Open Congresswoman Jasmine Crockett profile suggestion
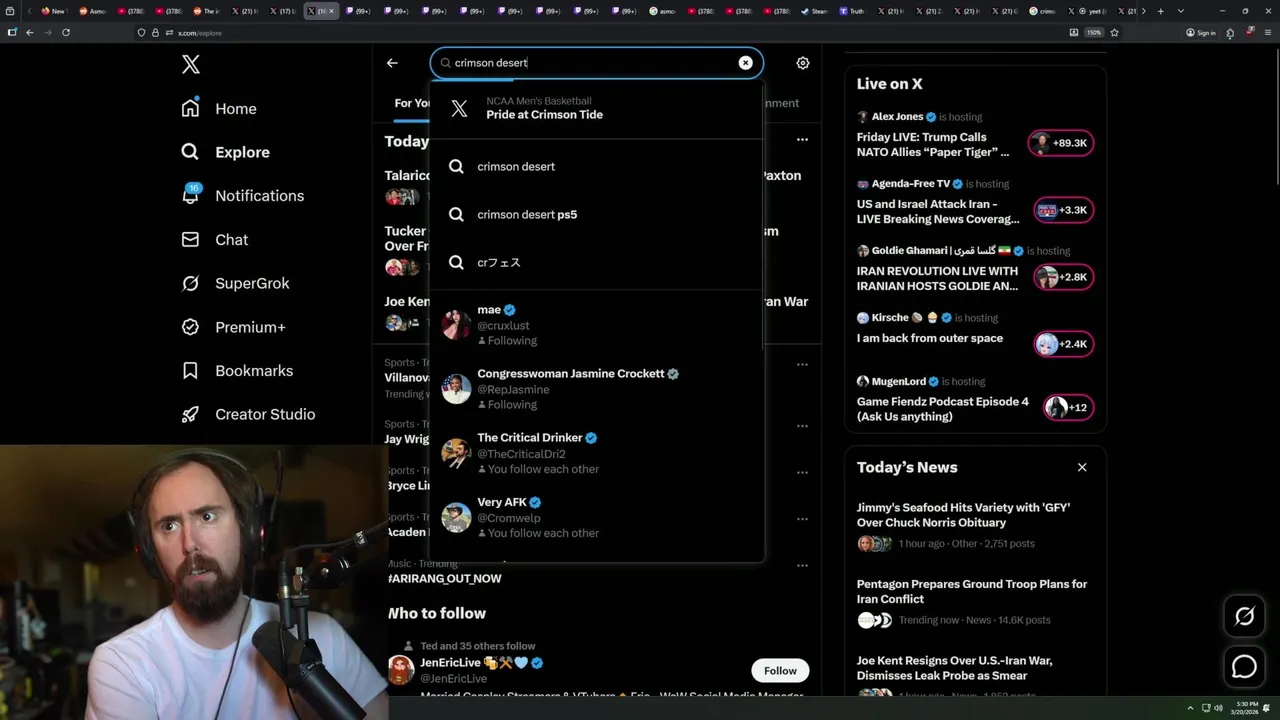The image size is (1280, 720). pyautogui.click(x=597, y=389)
